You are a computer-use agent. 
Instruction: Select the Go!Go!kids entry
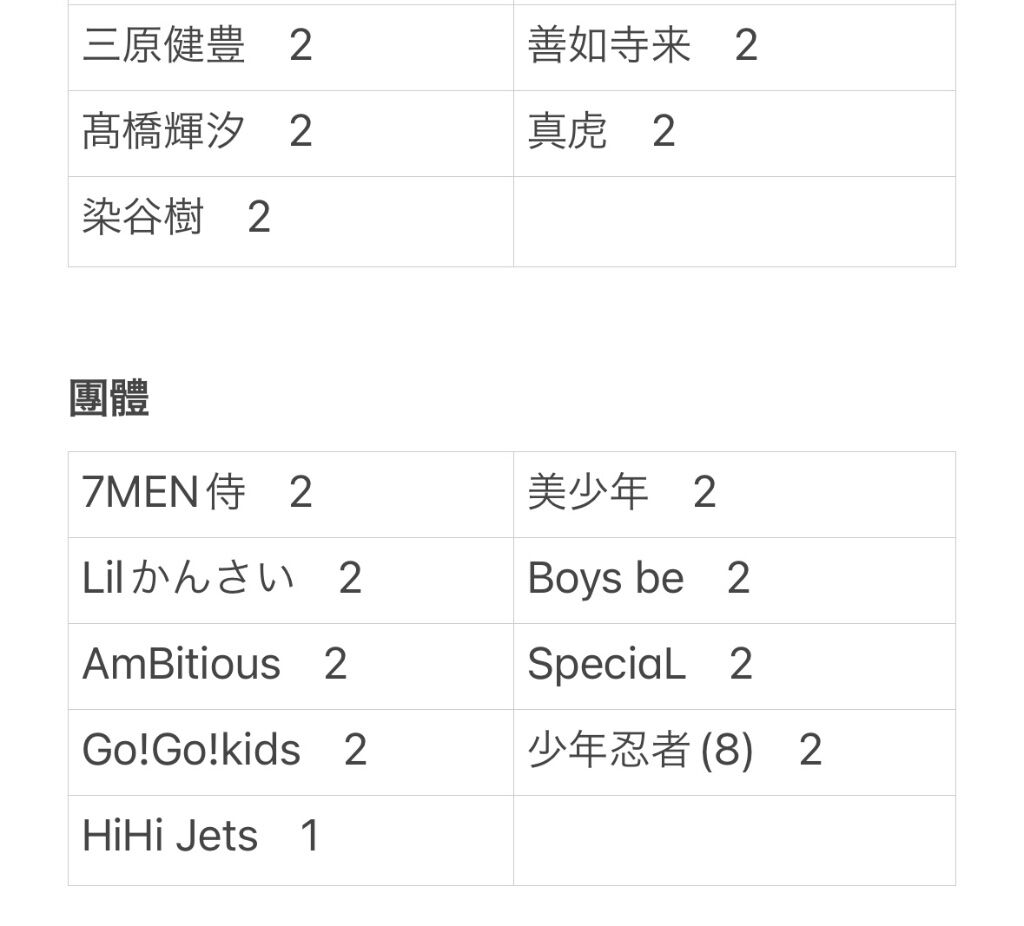pyautogui.click(x=291, y=752)
